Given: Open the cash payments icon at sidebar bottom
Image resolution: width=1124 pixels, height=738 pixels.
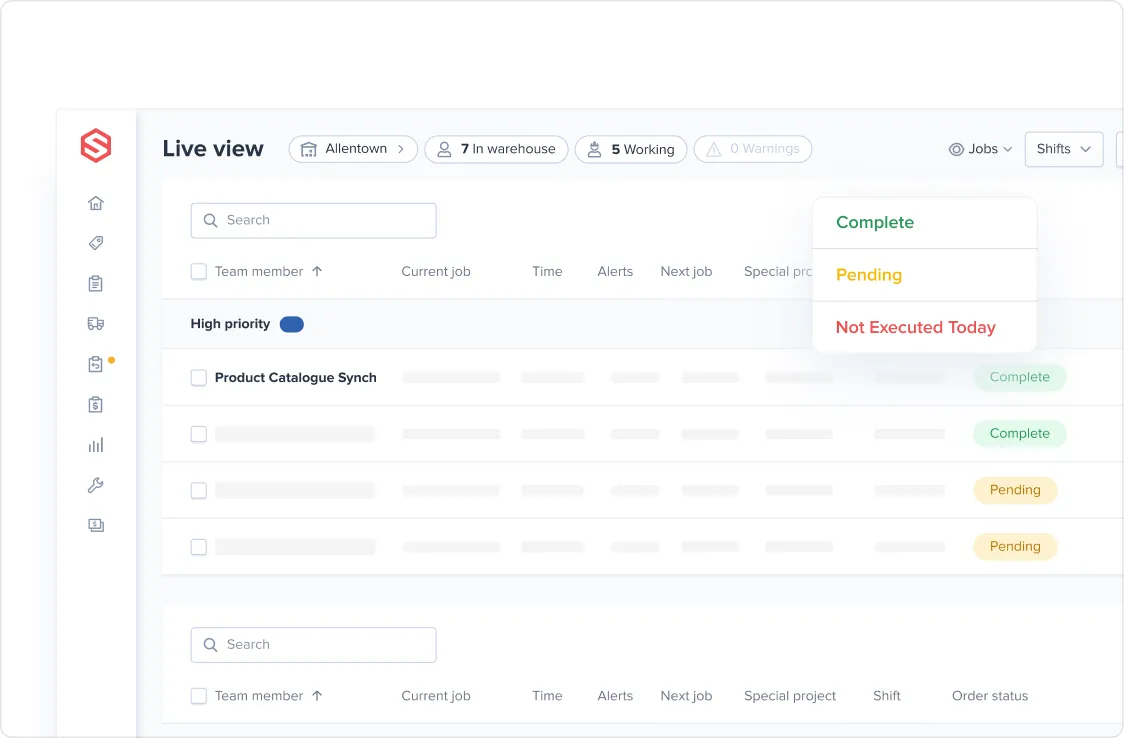Looking at the screenshot, I should click(x=96, y=525).
